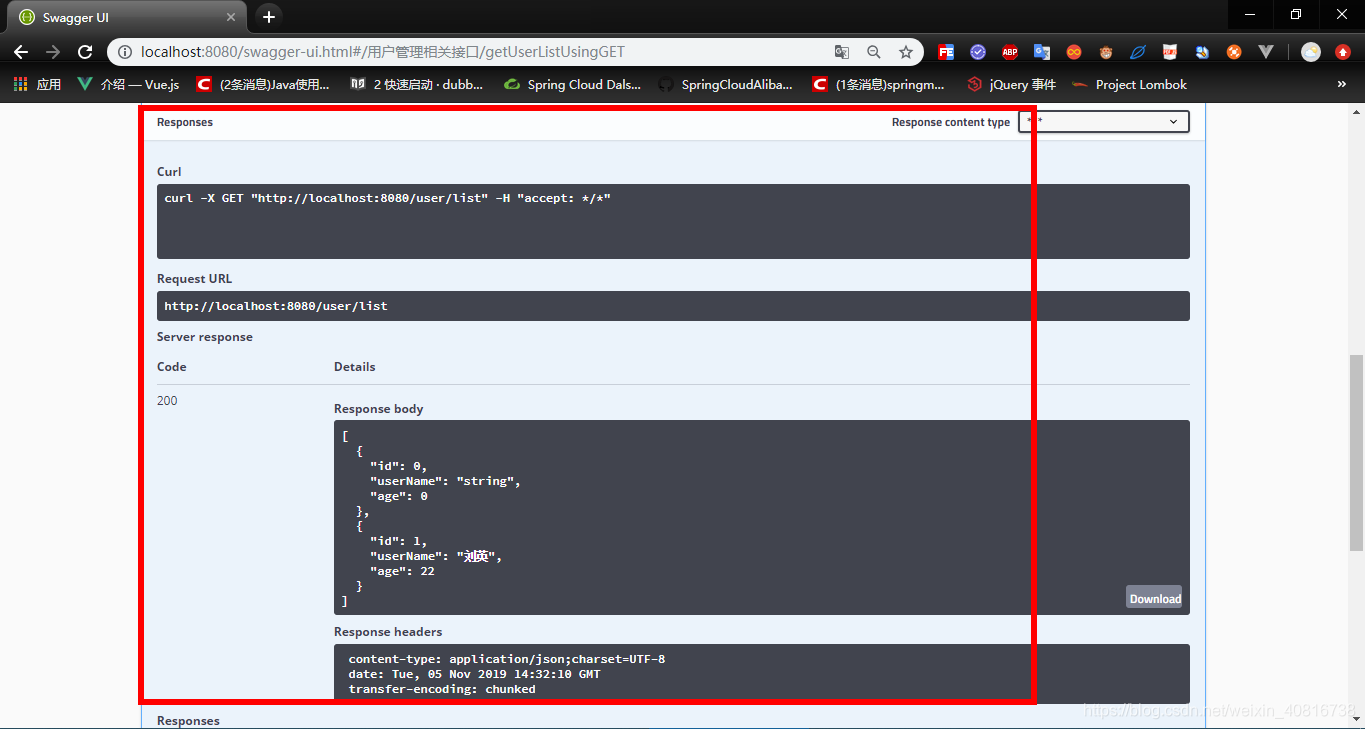This screenshot has width=1365, height=729.
Task: Open the Google Translate extension
Action: [1042, 52]
